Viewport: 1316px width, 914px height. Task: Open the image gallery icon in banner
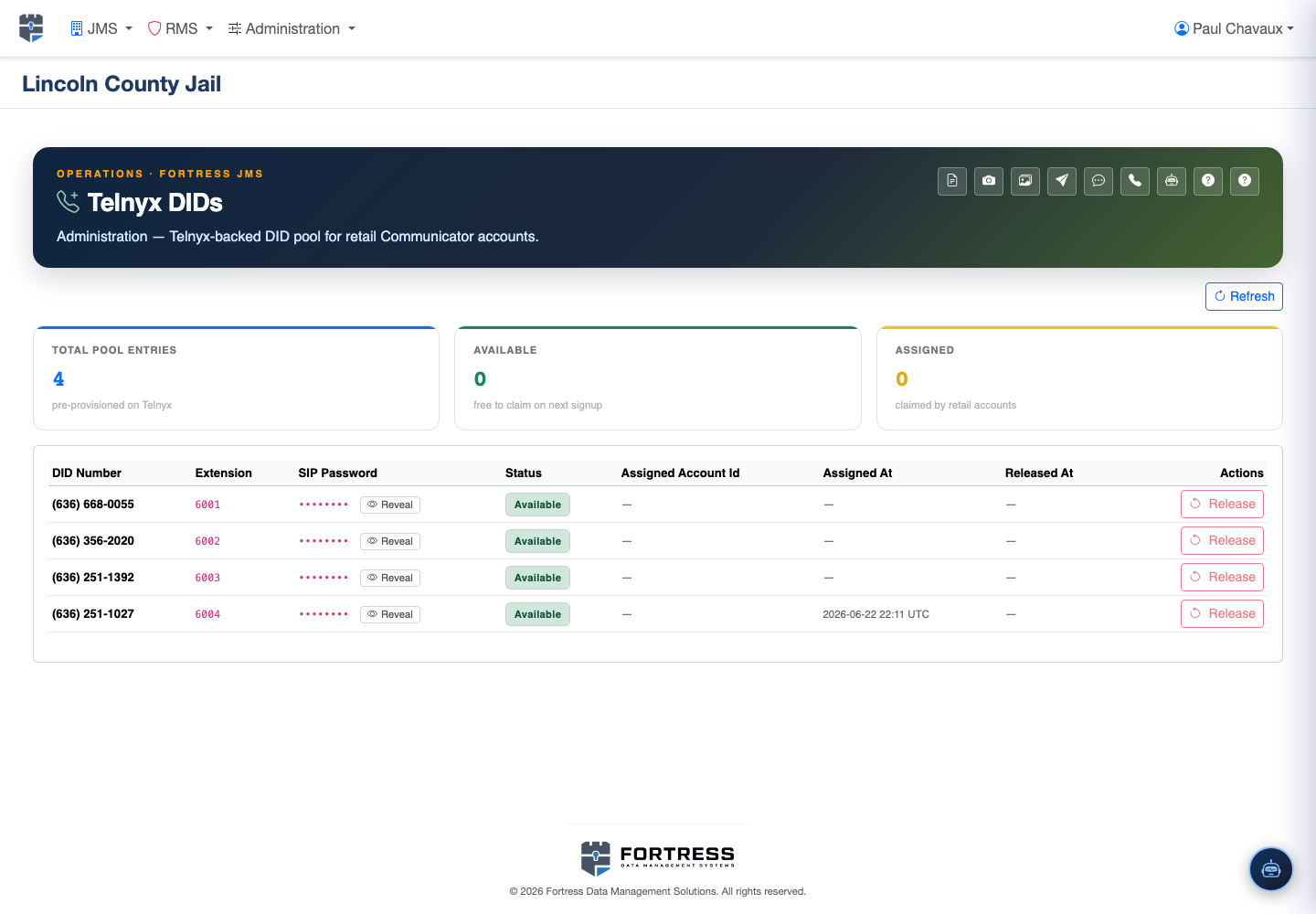click(x=1025, y=181)
